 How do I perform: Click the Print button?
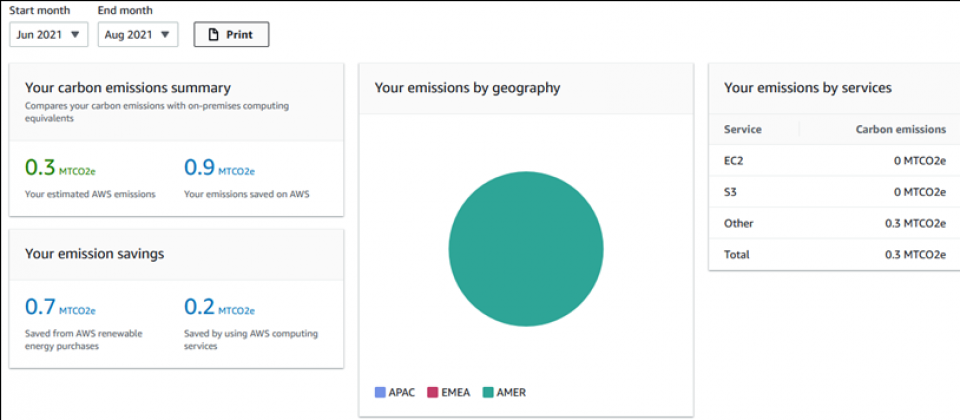coord(231,34)
